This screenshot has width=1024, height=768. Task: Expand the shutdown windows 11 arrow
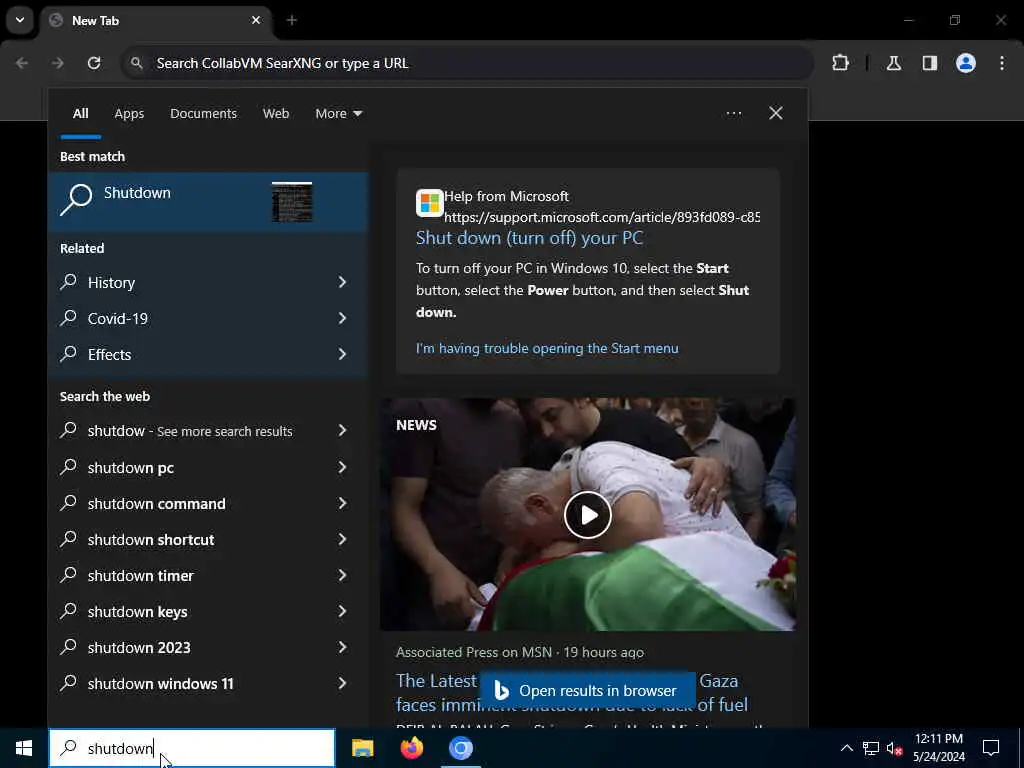pyautogui.click(x=342, y=683)
